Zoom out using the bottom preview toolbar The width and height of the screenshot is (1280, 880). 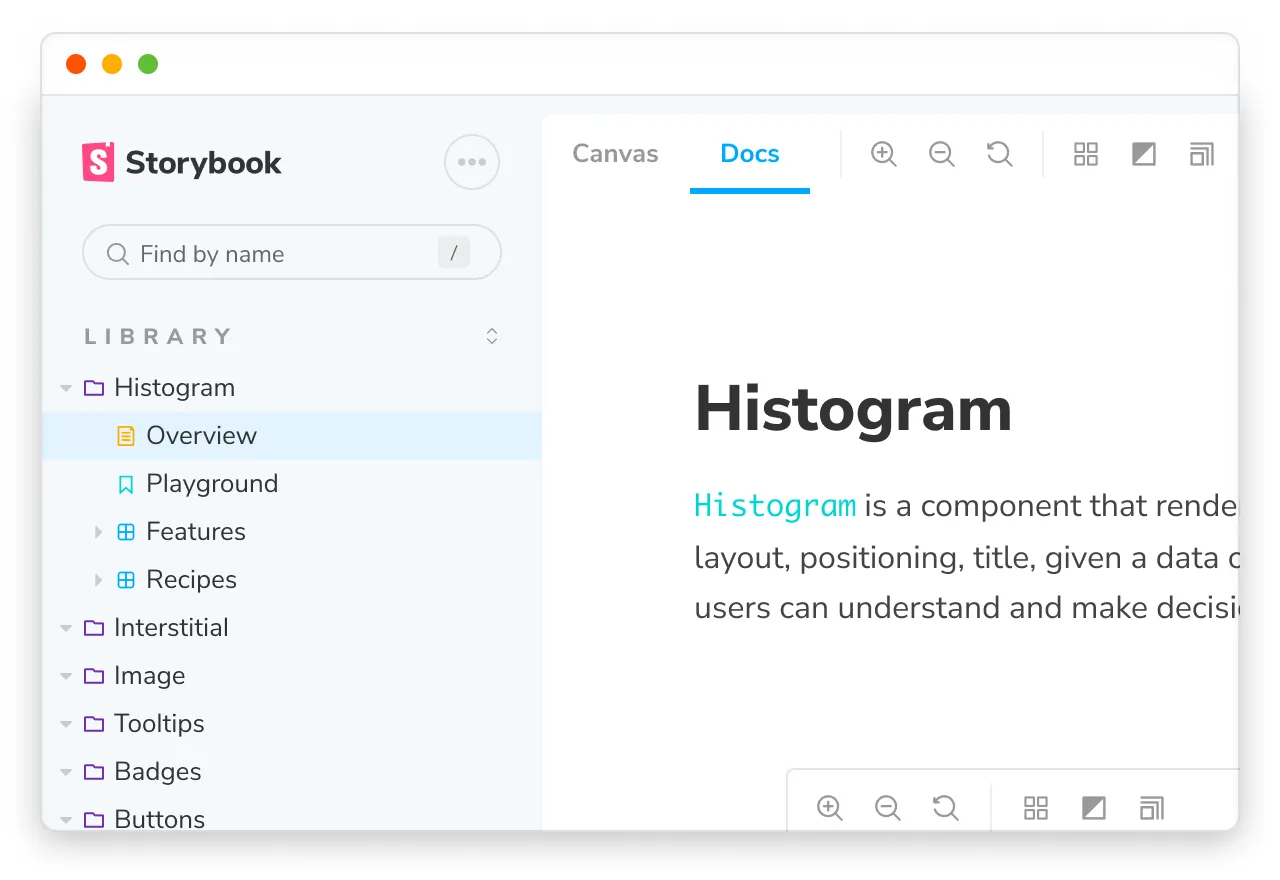(x=887, y=808)
